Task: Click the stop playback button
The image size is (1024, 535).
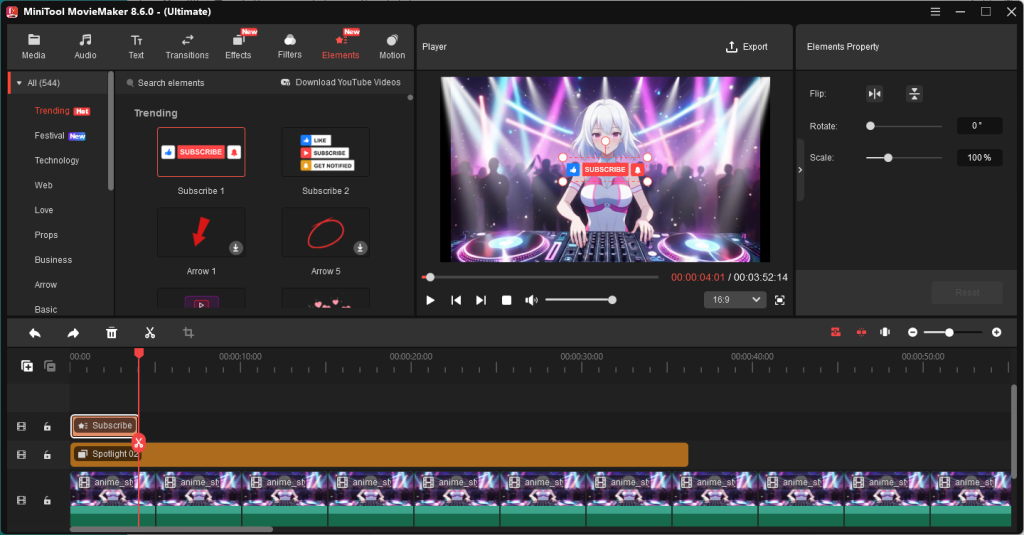Action: tap(506, 300)
